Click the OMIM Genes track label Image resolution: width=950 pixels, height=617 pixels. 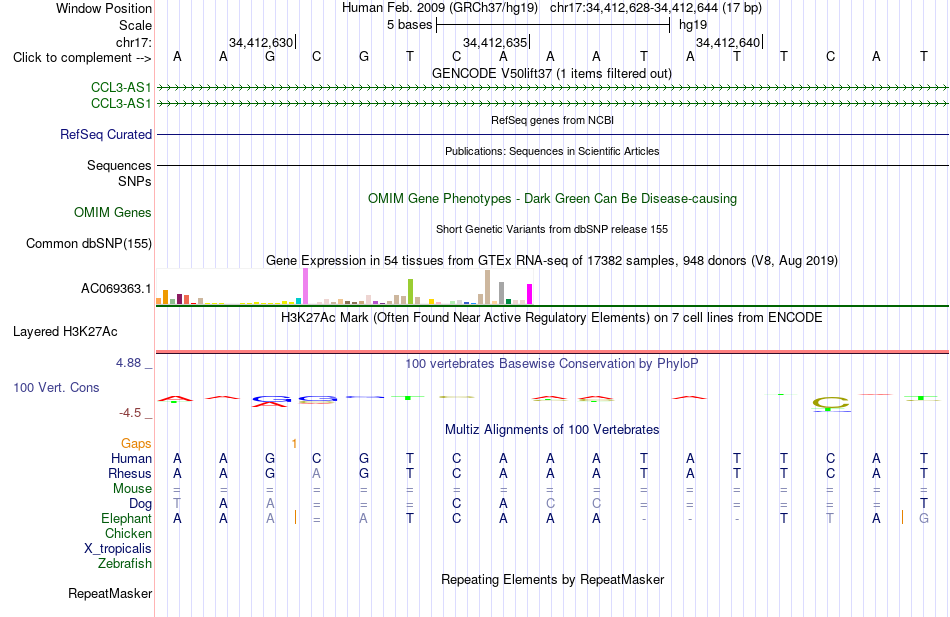(x=112, y=212)
